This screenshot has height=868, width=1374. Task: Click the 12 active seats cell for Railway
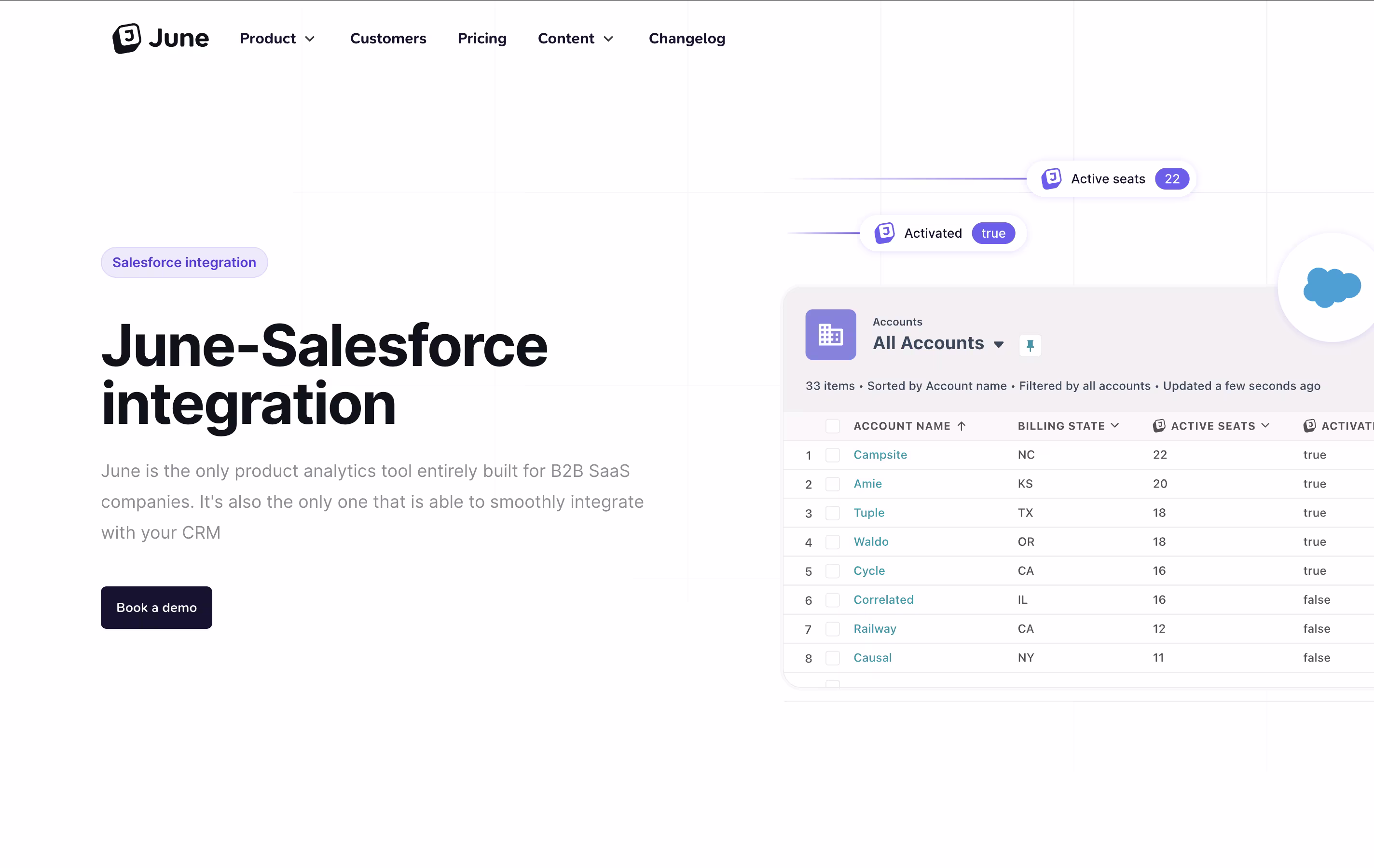(1159, 628)
